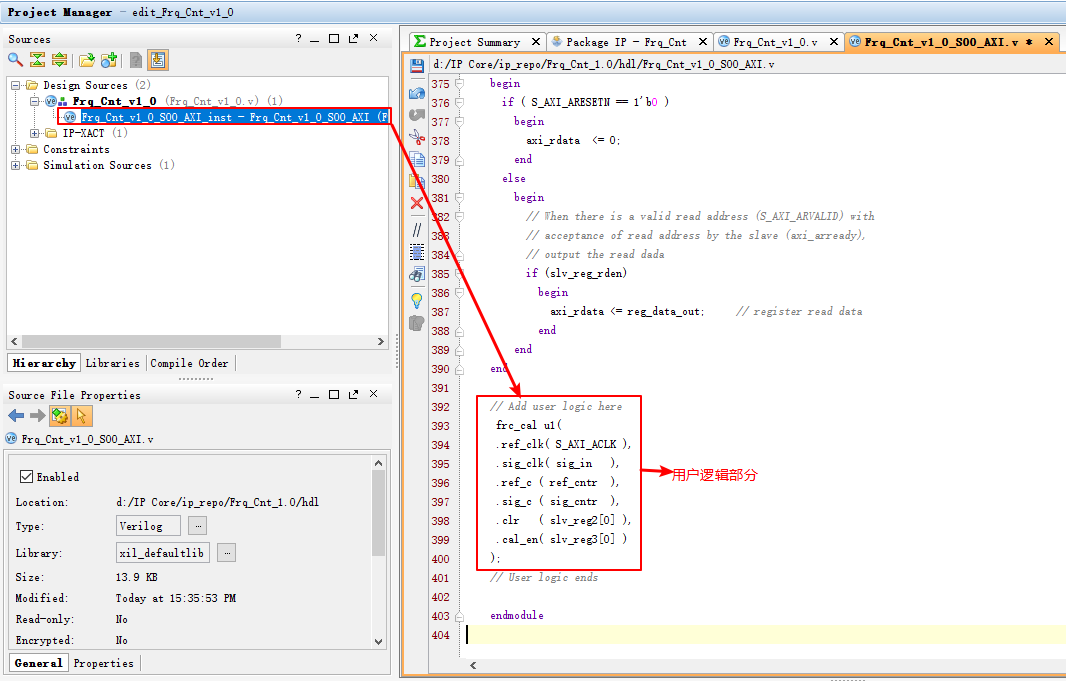This screenshot has width=1066, height=681.
Task: Close the Package IP tab
Action: tap(703, 42)
